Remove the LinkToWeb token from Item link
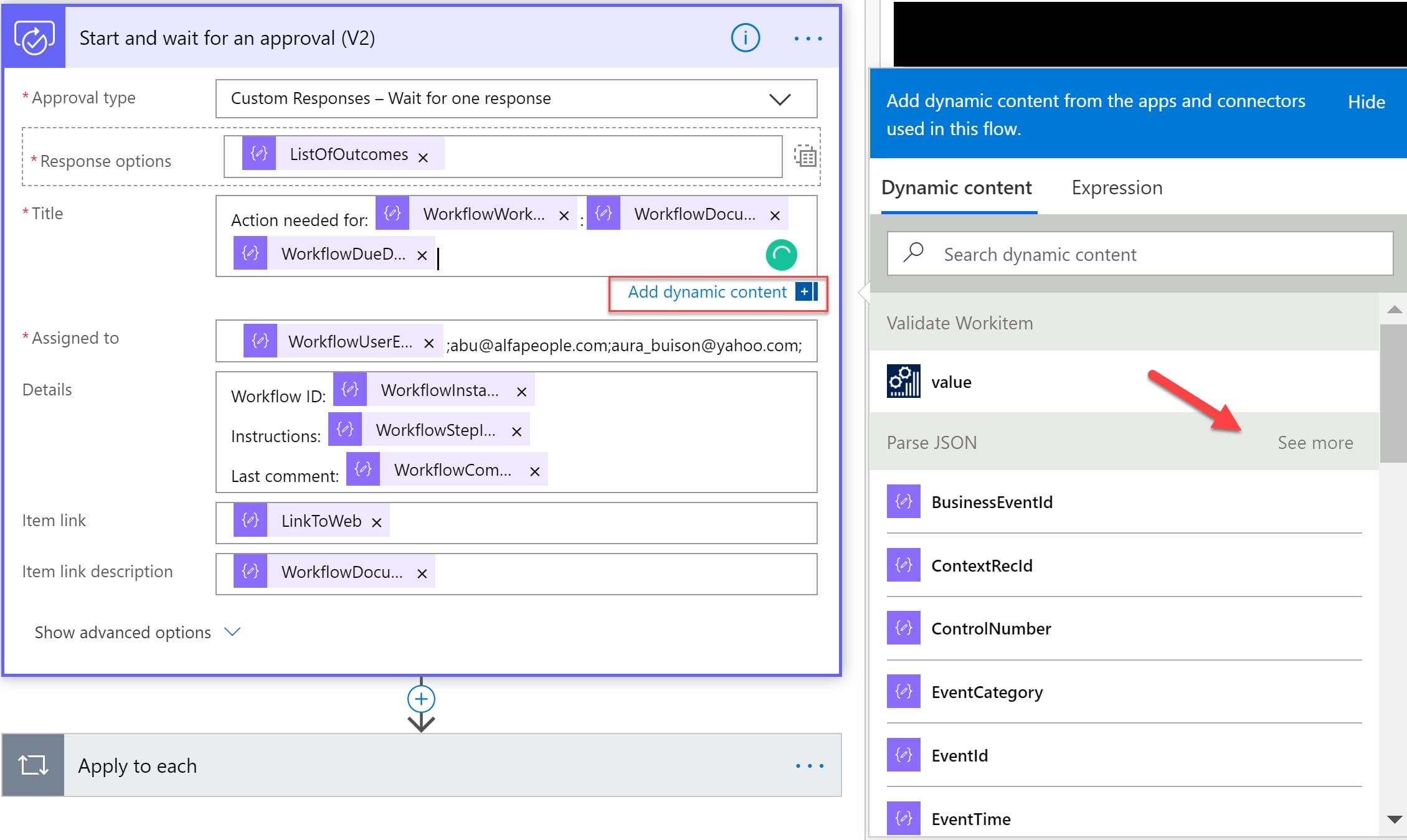Screen dimensions: 1407x840 376,522
